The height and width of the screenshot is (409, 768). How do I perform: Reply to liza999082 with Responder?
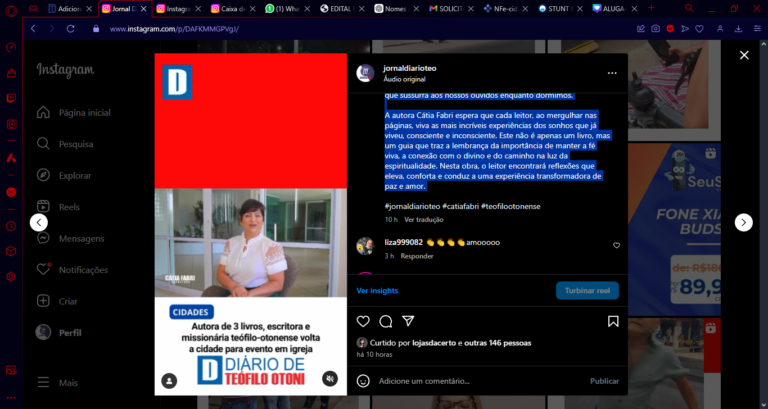tap(417, 256)
